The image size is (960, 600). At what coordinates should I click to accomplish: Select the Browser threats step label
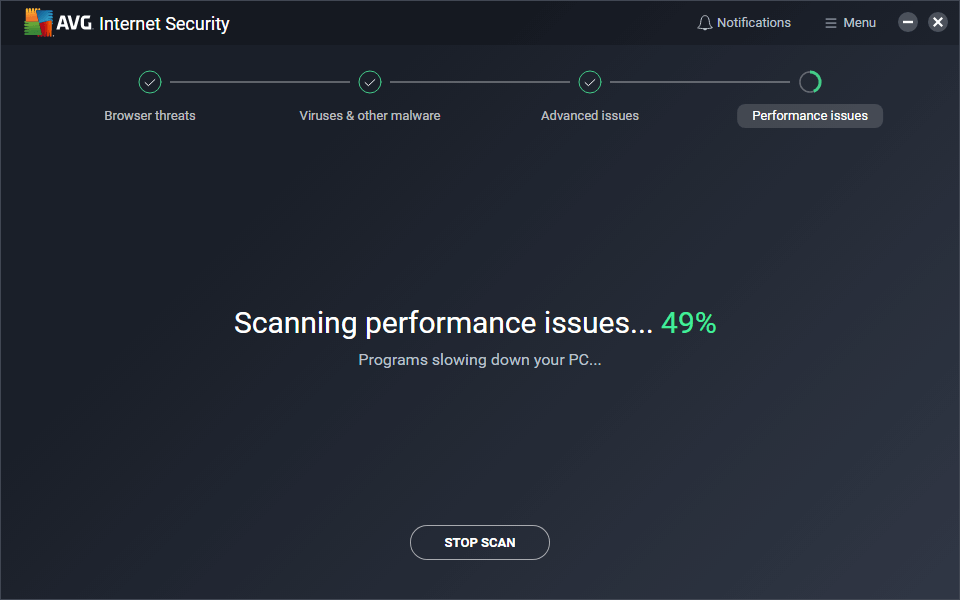(x=150, y=116)
